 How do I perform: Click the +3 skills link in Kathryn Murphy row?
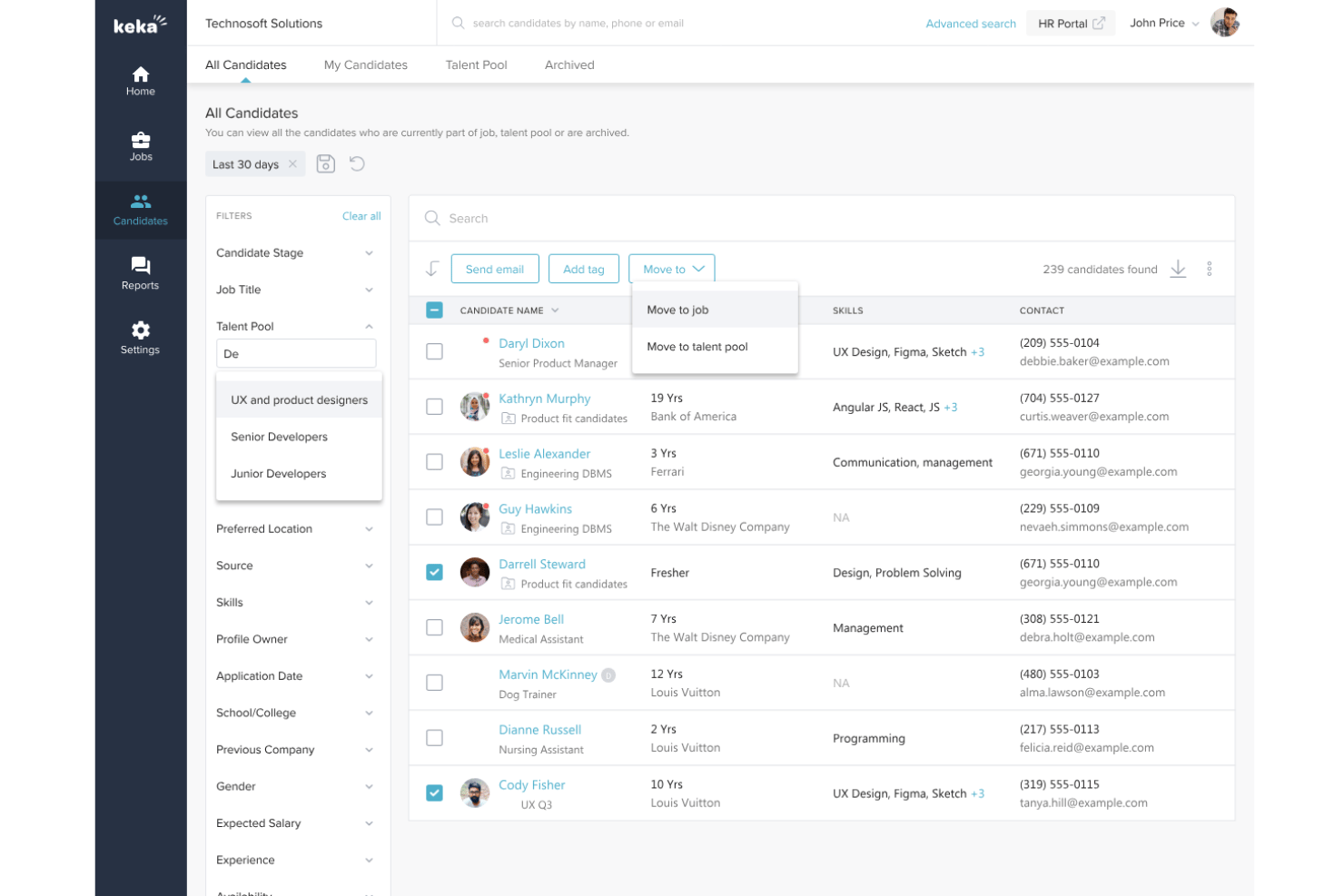pyautogui.click(x=951, y=408)
